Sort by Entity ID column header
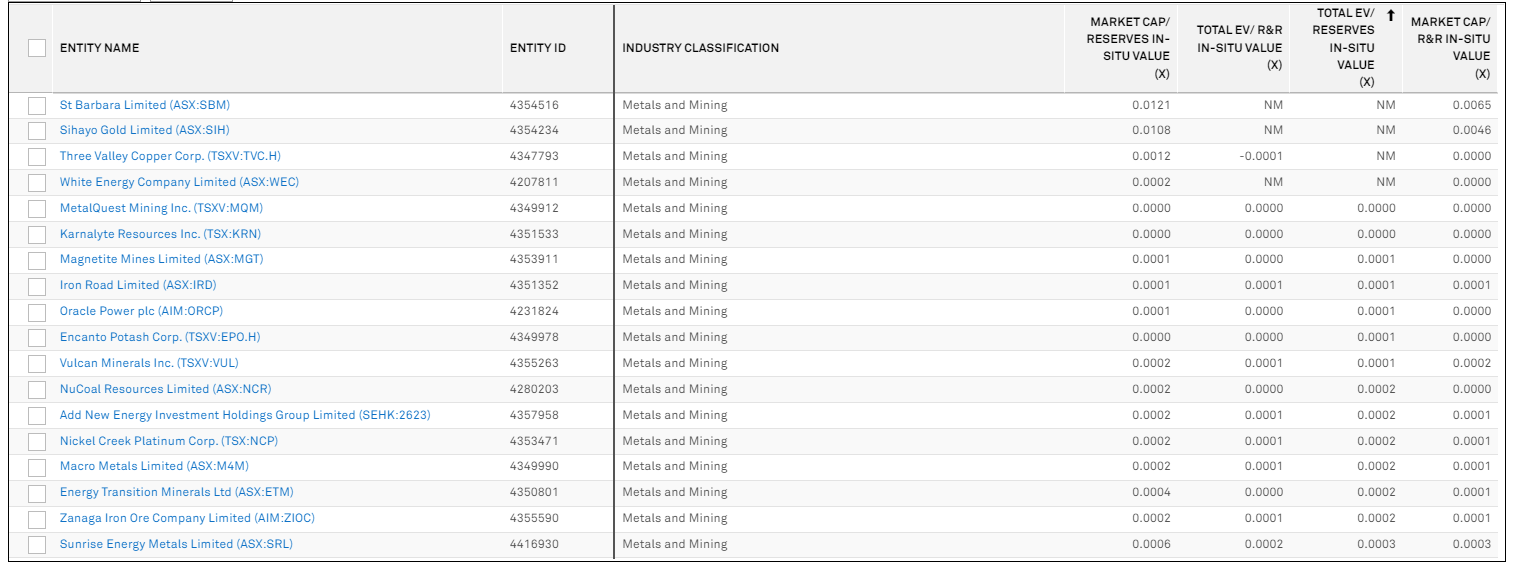This screenshot has width=1515, height=569. click(538, 48)
